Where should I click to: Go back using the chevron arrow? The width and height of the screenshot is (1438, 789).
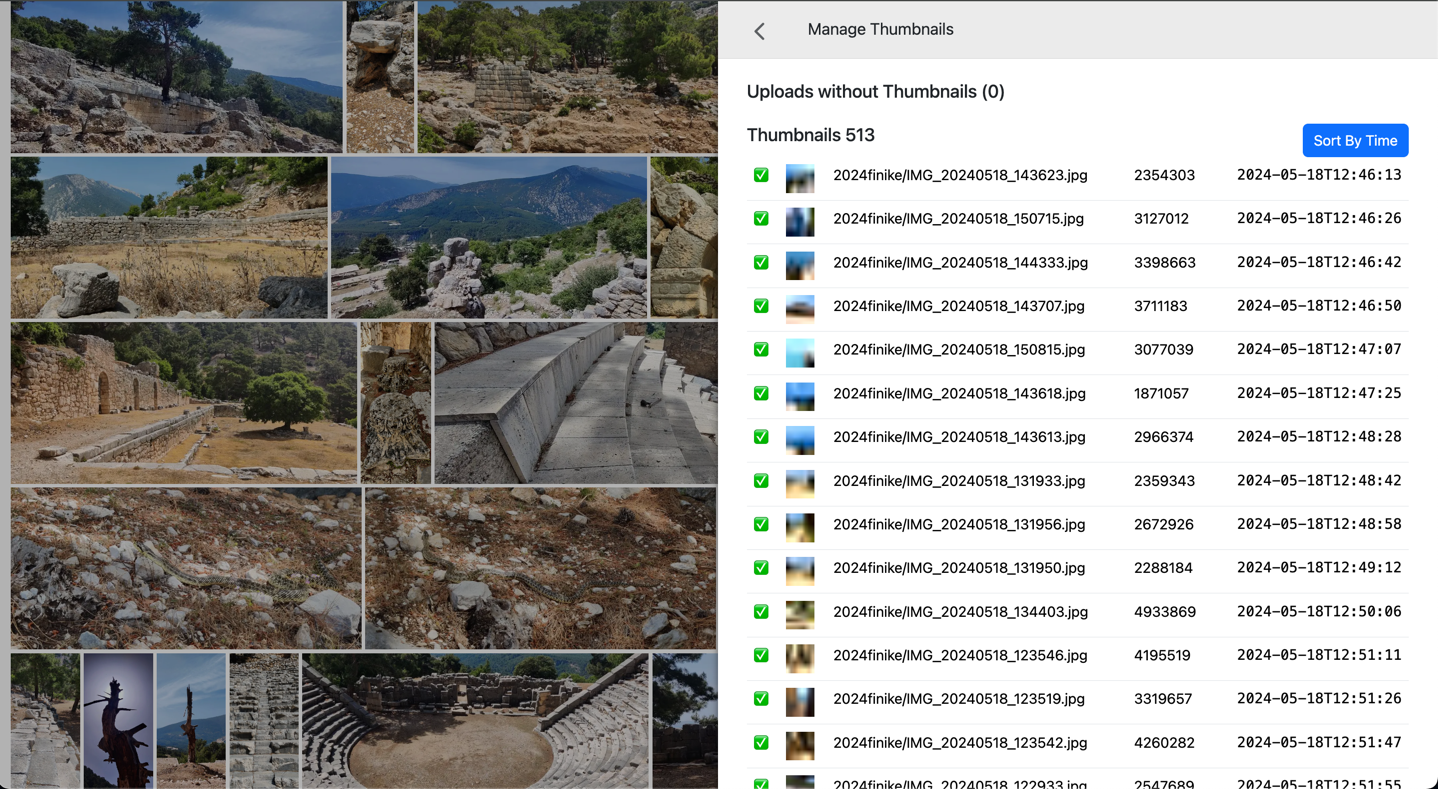point(760,31)
